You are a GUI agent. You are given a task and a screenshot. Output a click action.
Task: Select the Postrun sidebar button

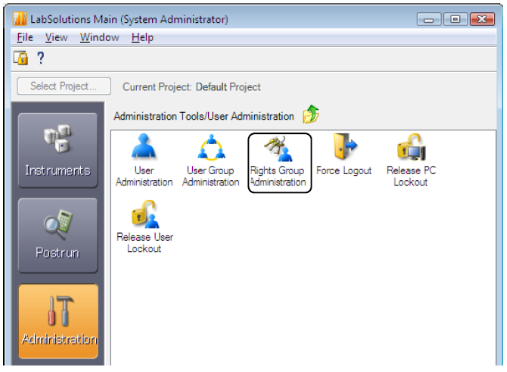point(58,235)
